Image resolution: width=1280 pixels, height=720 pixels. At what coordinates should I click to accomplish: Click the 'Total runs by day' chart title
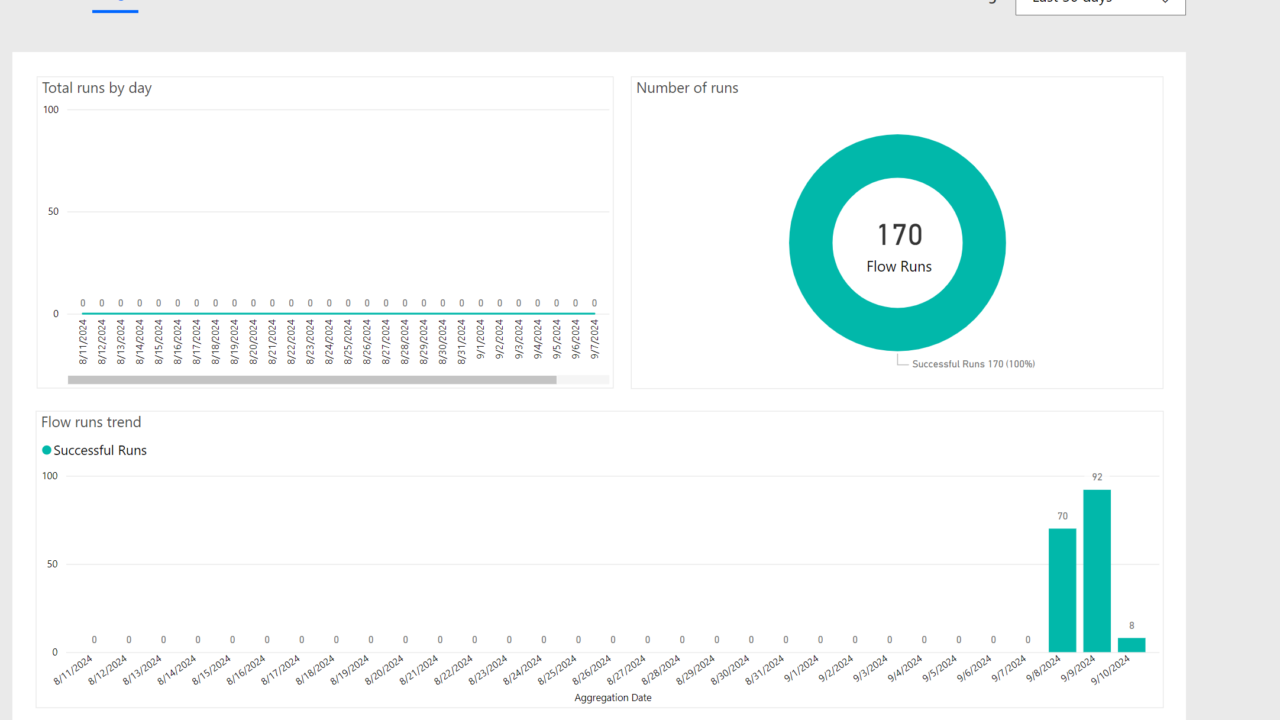point(97,88)
